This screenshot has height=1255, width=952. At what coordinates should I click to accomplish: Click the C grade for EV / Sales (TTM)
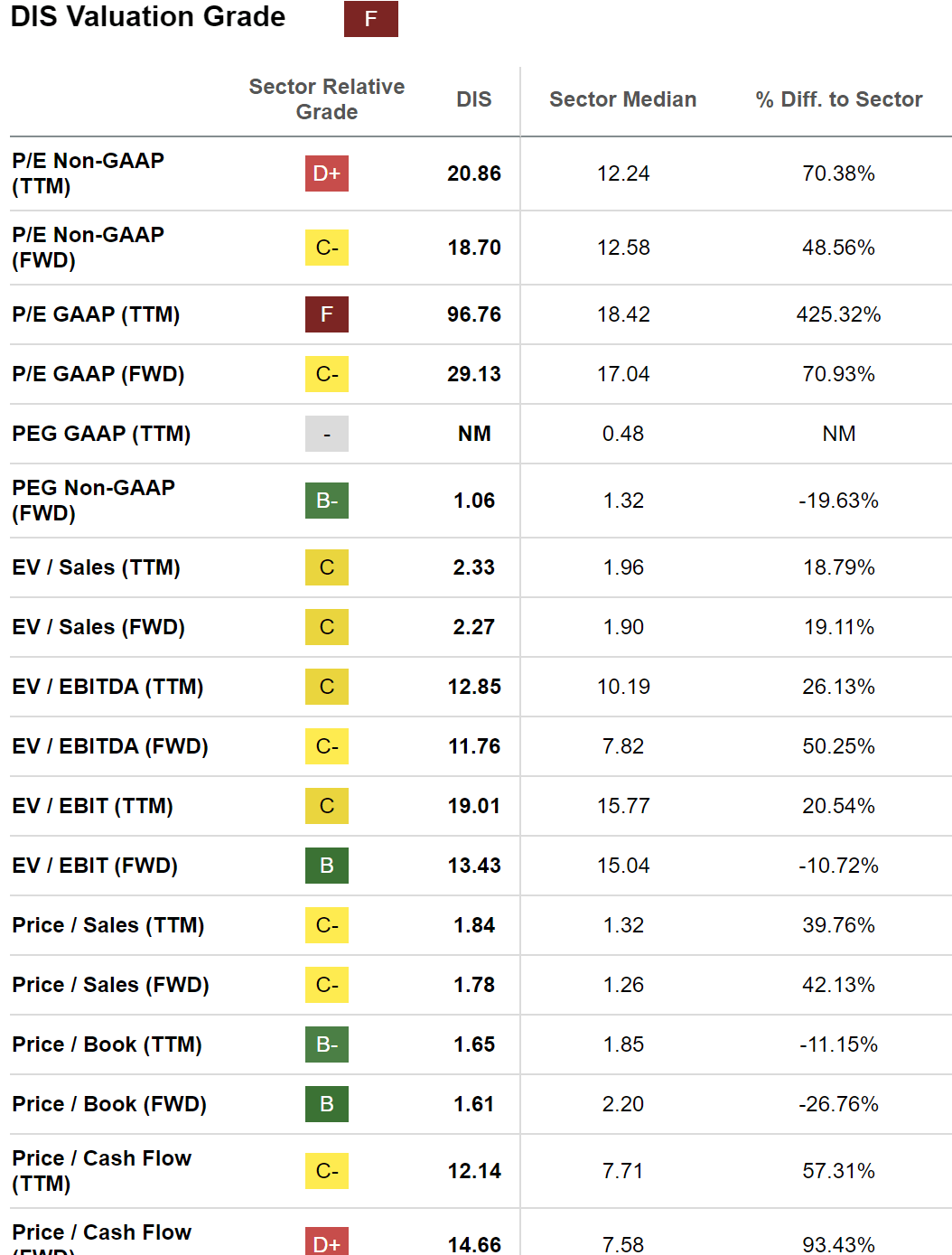[x=326, y=567]
